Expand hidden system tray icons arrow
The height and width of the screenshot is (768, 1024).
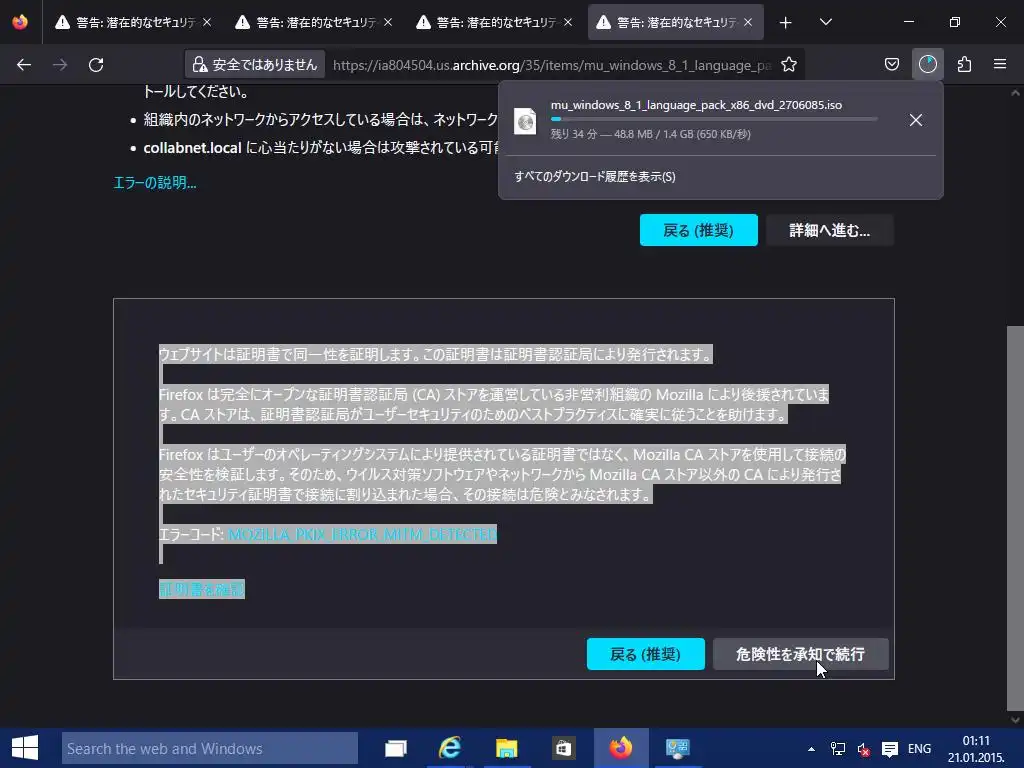pos(811,749)
